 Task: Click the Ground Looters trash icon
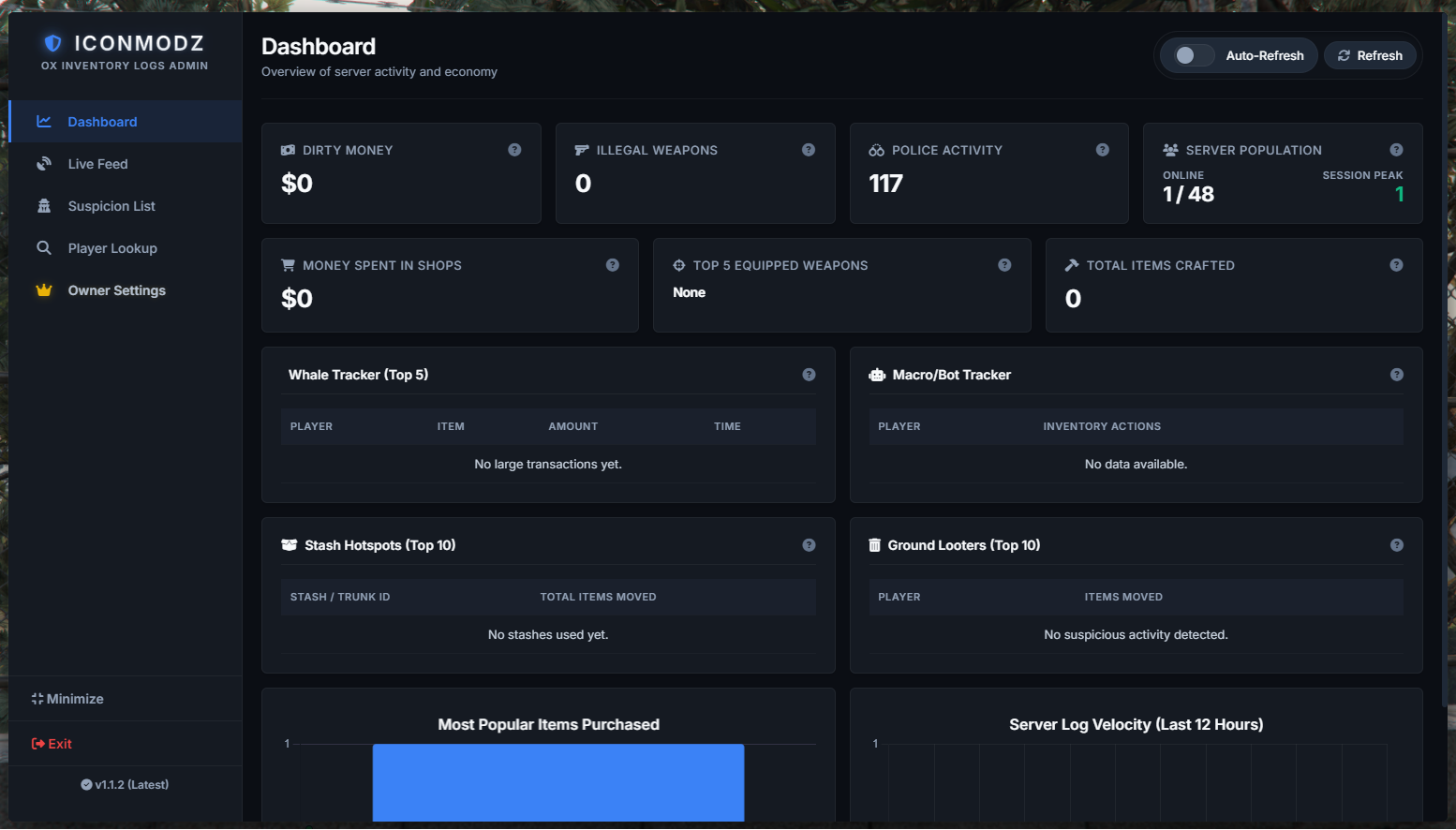pyautogui.click(x=874, y=545)
